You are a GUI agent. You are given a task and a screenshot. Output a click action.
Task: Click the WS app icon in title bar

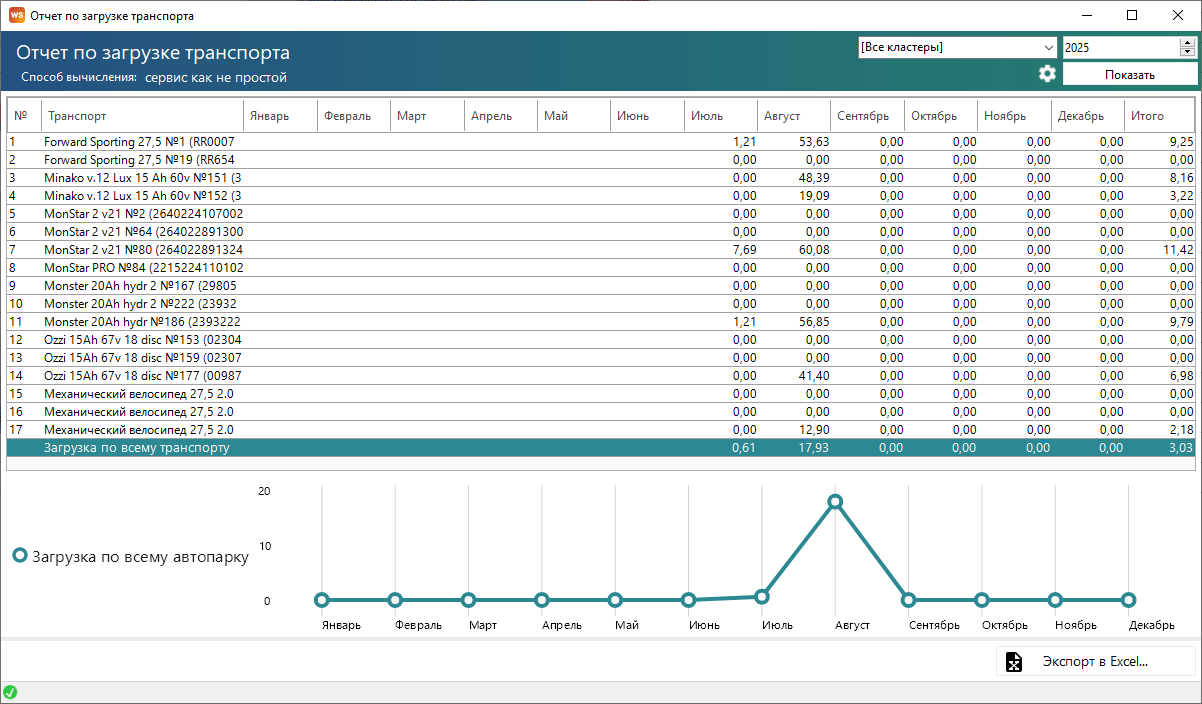[x=16, y=16]
